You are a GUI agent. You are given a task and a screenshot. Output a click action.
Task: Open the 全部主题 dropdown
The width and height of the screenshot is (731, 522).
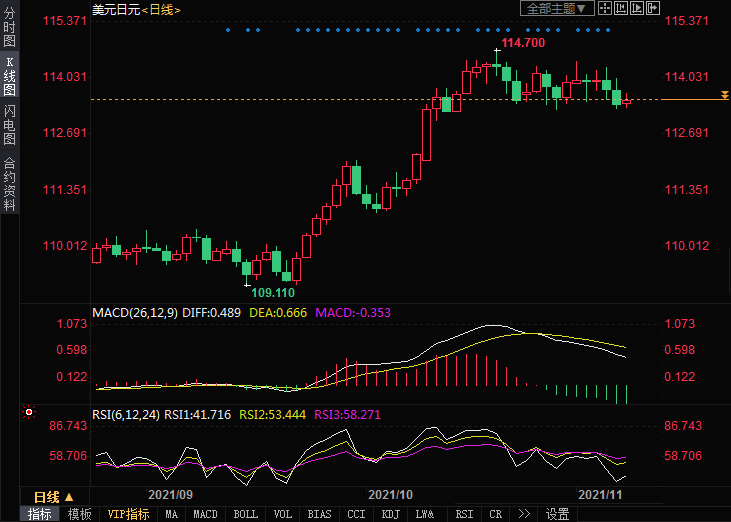pos(557,8)
